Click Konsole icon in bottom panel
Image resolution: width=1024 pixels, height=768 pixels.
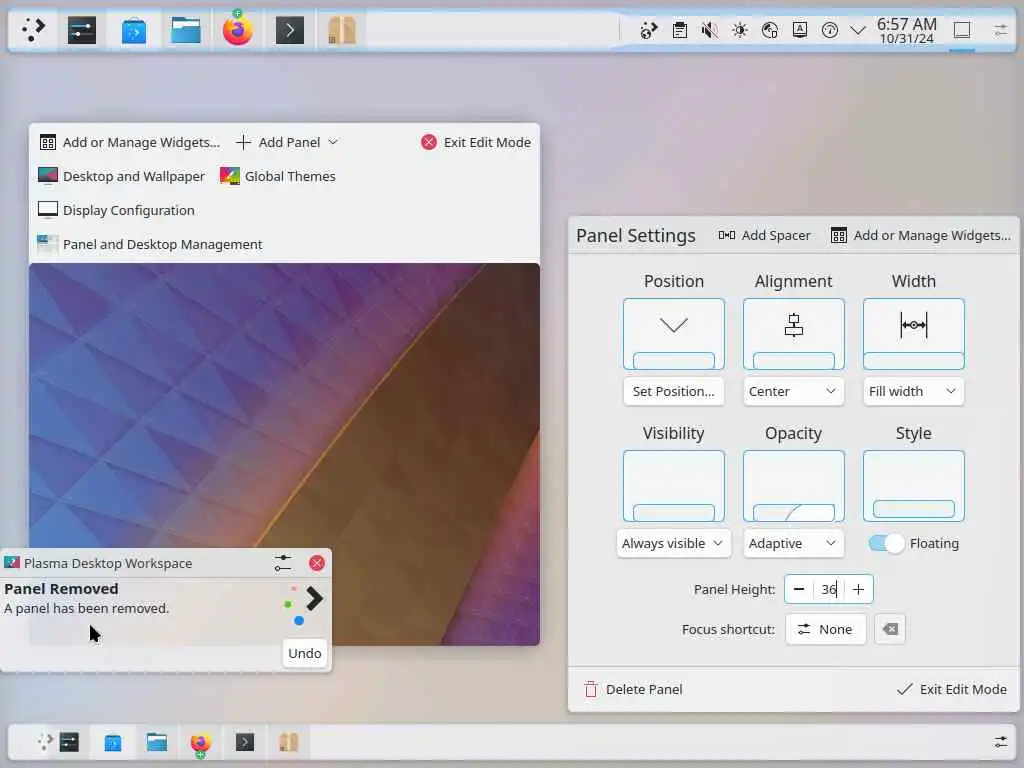pos(245,742)
